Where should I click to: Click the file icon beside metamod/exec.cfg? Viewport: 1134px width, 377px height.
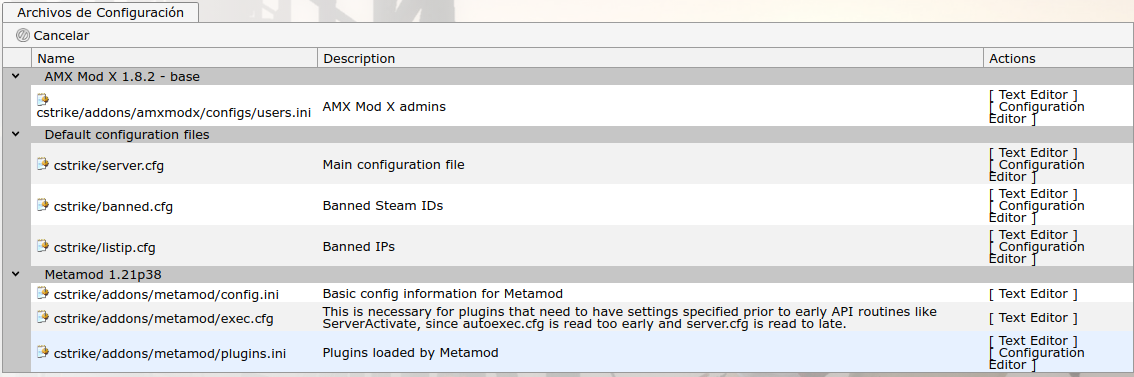(x=43, y=317)
